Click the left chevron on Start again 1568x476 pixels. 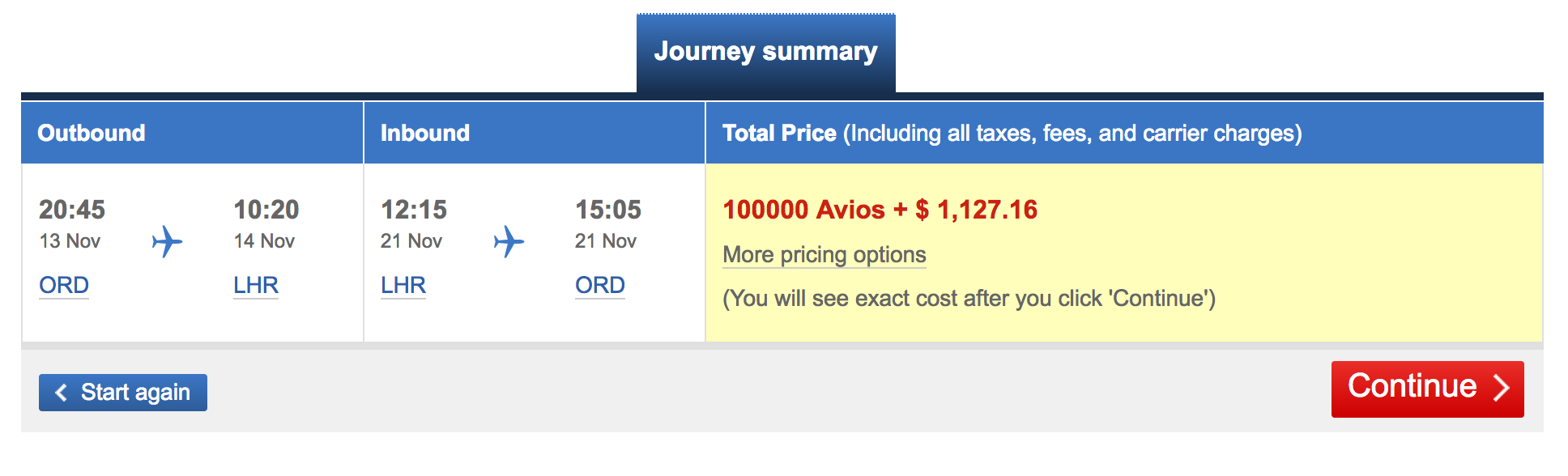point(61,393)
